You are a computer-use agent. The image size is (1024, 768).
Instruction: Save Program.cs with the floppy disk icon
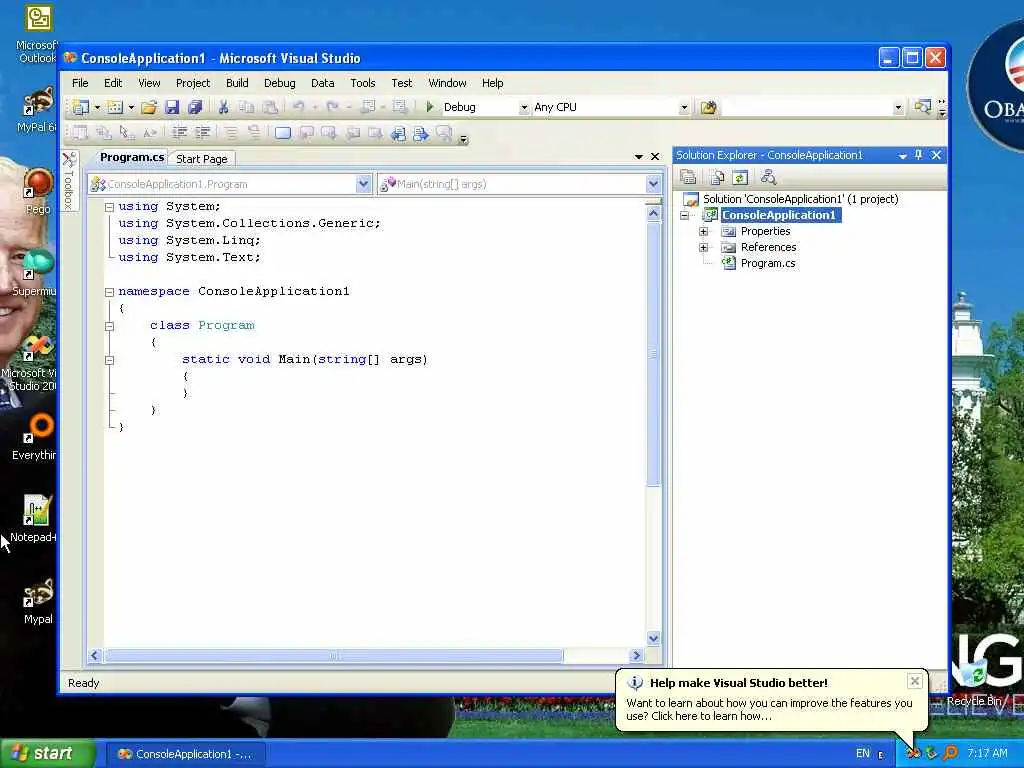pos(172,107)
